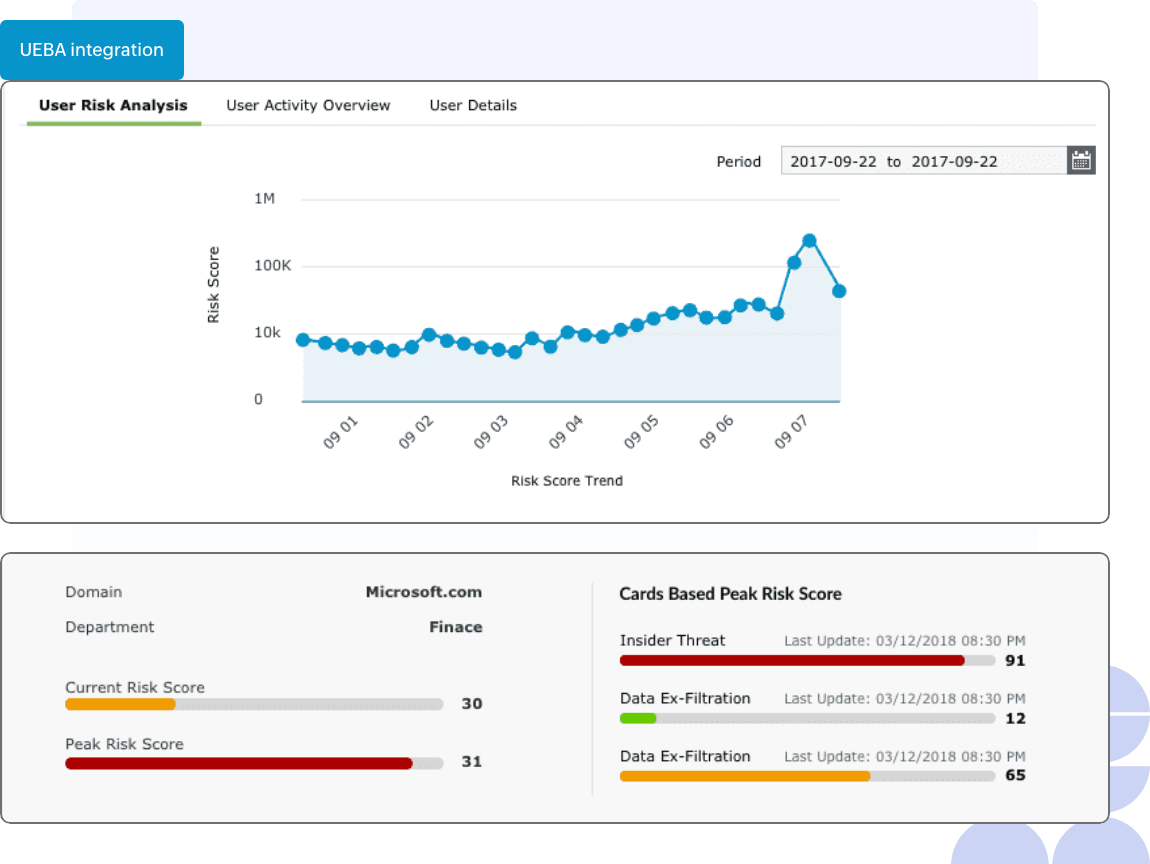Open the calendar date picker icon

pos(1081,160)
